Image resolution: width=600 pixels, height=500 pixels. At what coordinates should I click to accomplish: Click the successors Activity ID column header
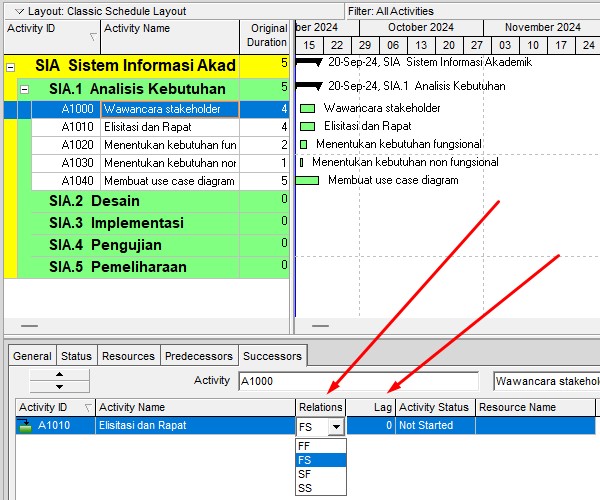click(x=55, y=407)
